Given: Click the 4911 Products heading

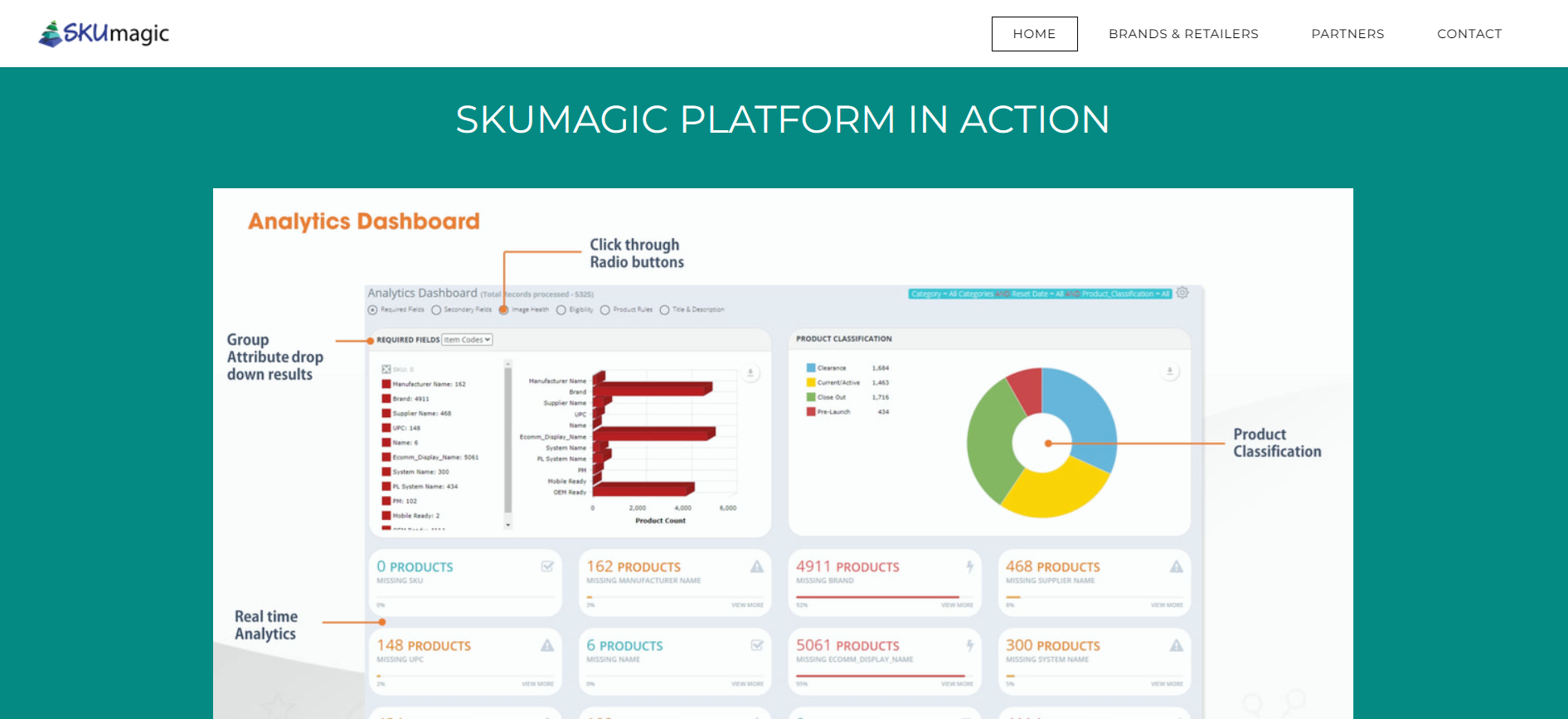Looking at the screenshot, I should pos(847,566).
